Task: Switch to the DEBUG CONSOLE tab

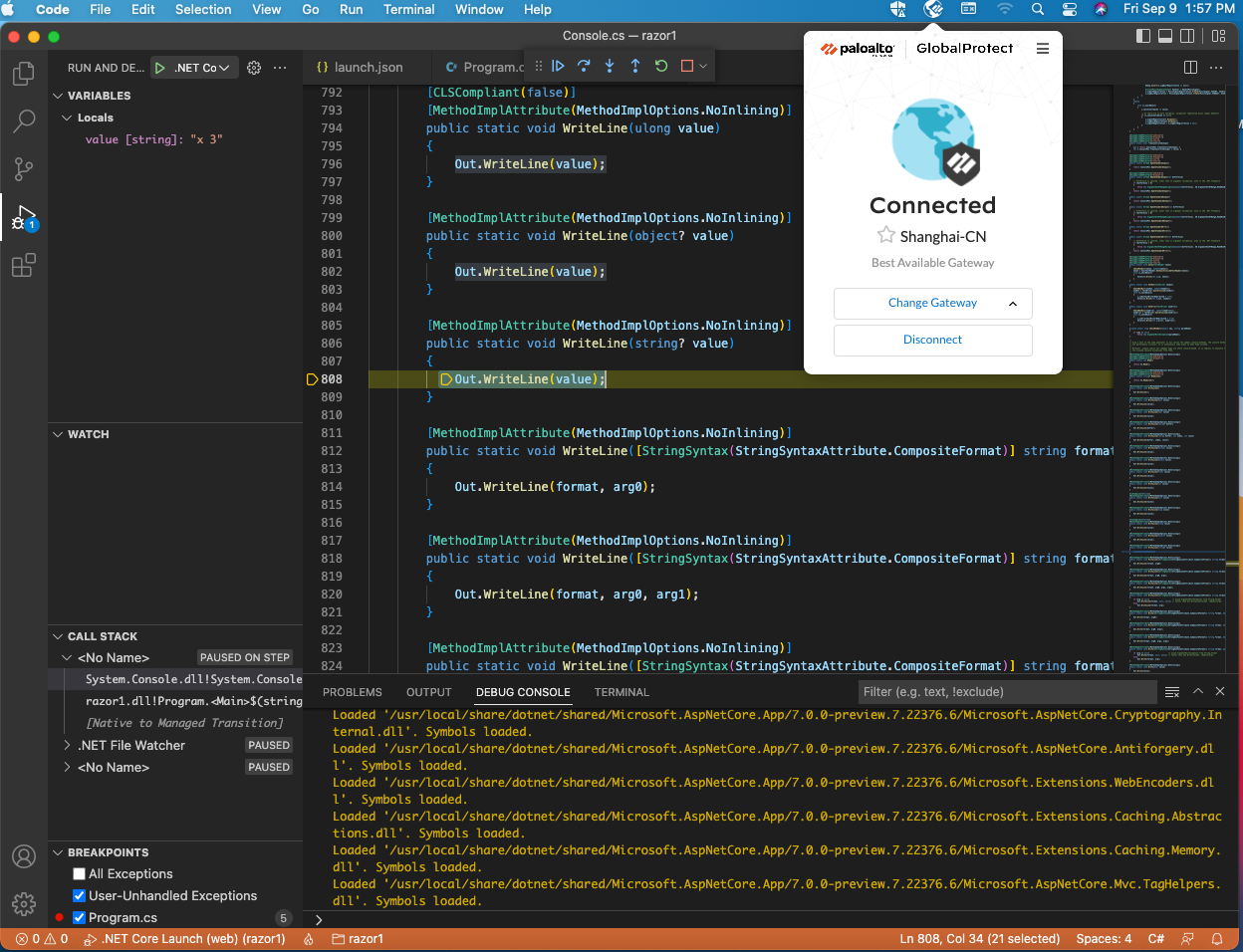Action: pyautogui.click(x=523, y=692)
